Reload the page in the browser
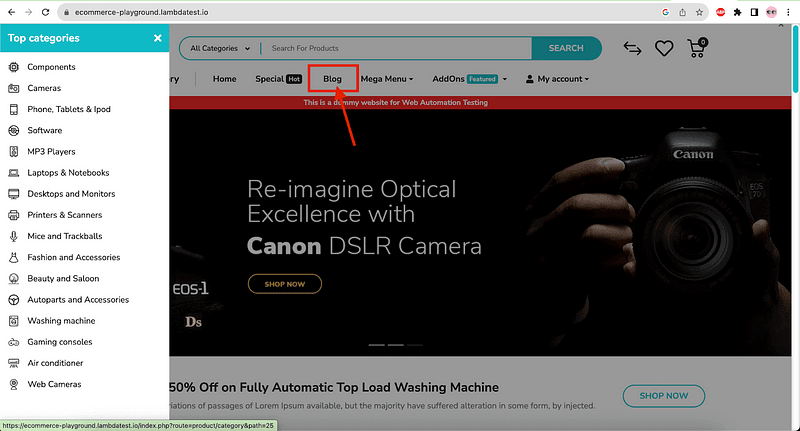 click(45, 12)
